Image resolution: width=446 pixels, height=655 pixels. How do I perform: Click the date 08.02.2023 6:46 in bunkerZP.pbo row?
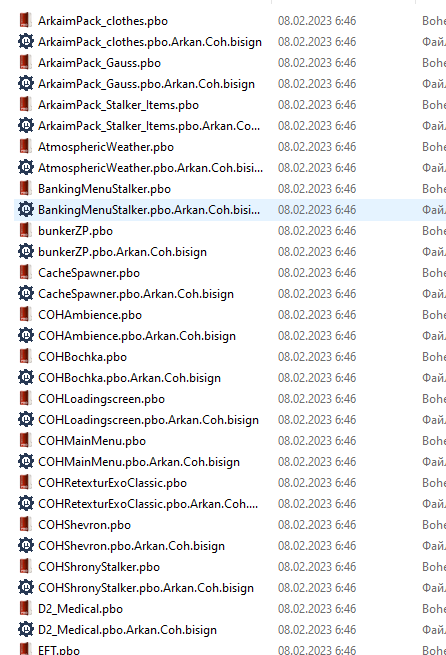coord(317,231)
